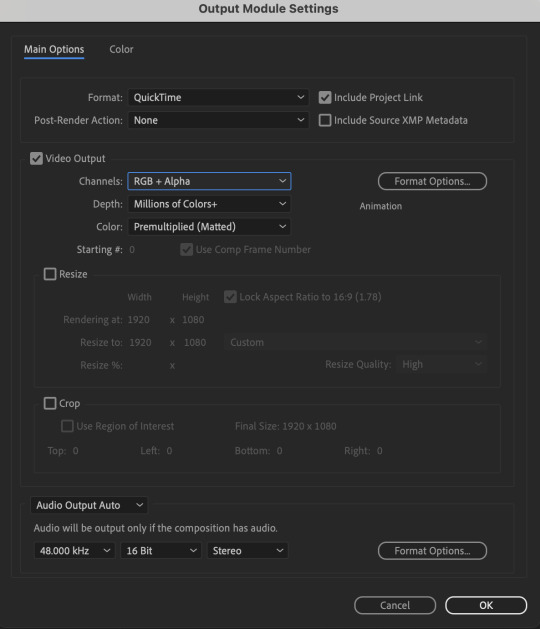The height and width of the screenshot is (629, 540).
Task: Click video Format Options button
Action: 432,181
